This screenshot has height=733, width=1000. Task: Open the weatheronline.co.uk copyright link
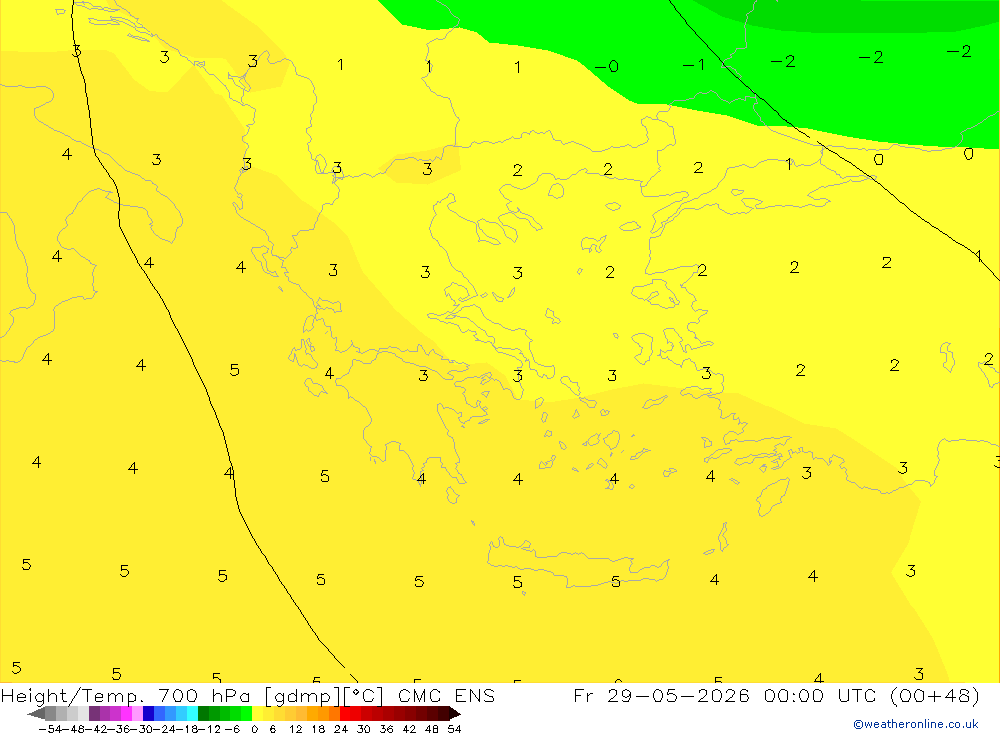[916, 724]
